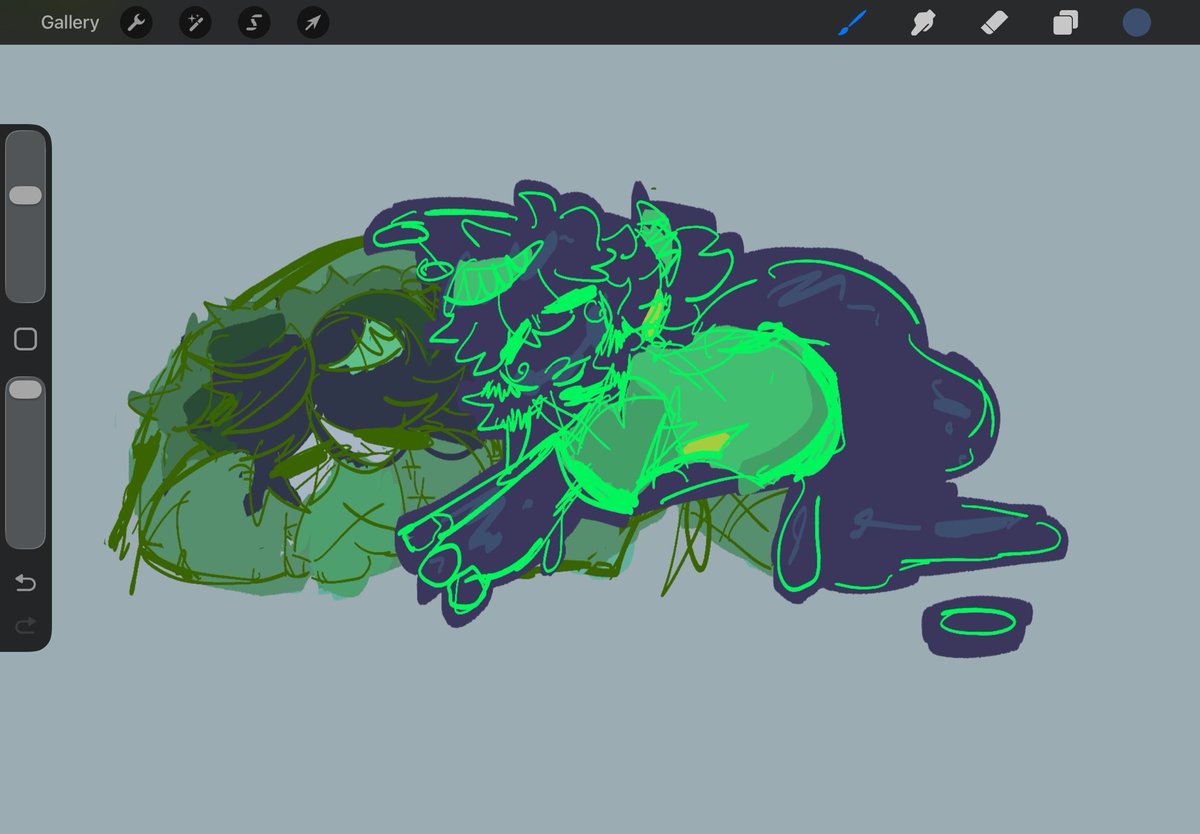Undo the last stroke

coord(26,583)
